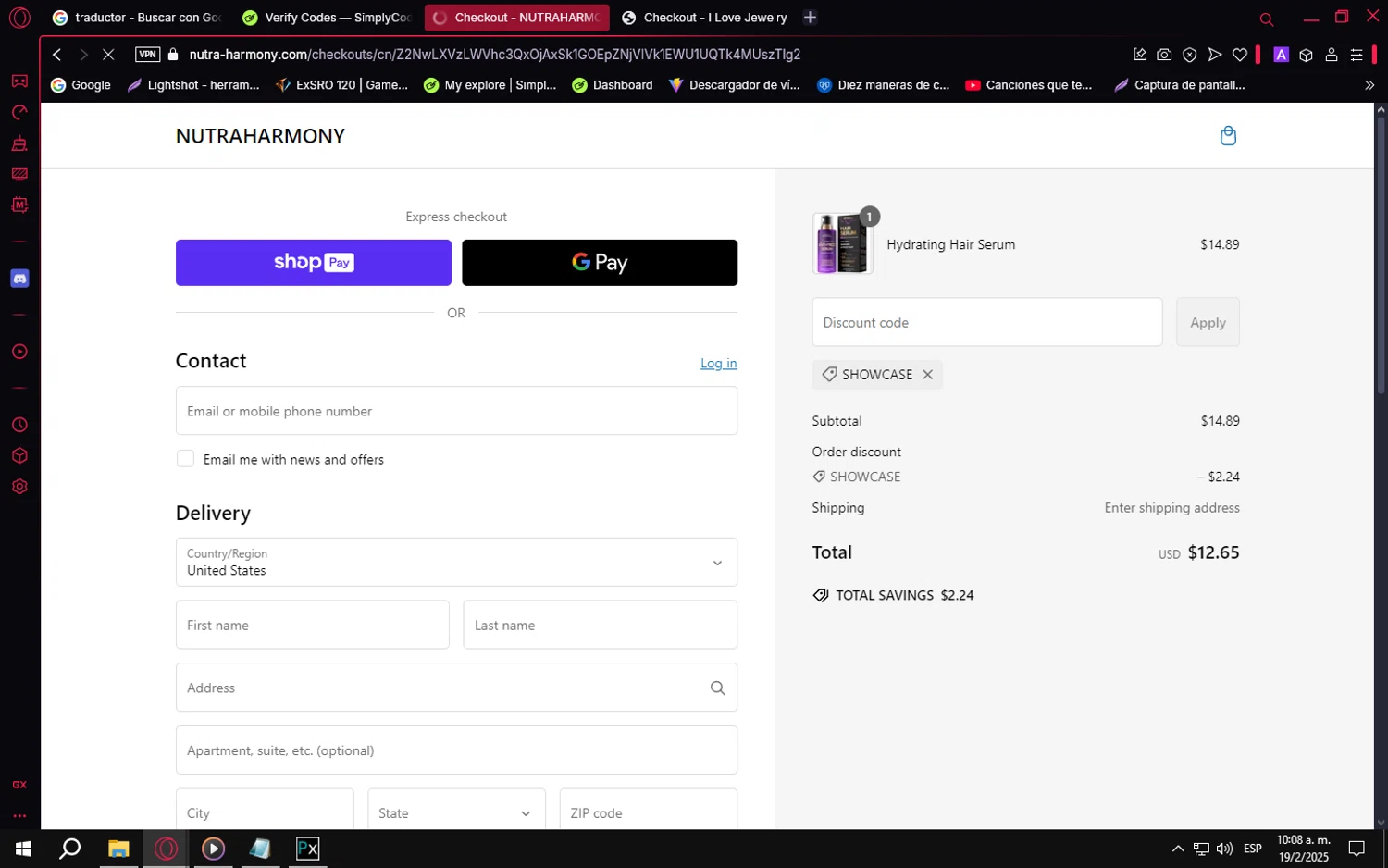Switch to Verify Codes SimplyCodes tab
1388x868 pixels.
(327, 18)
